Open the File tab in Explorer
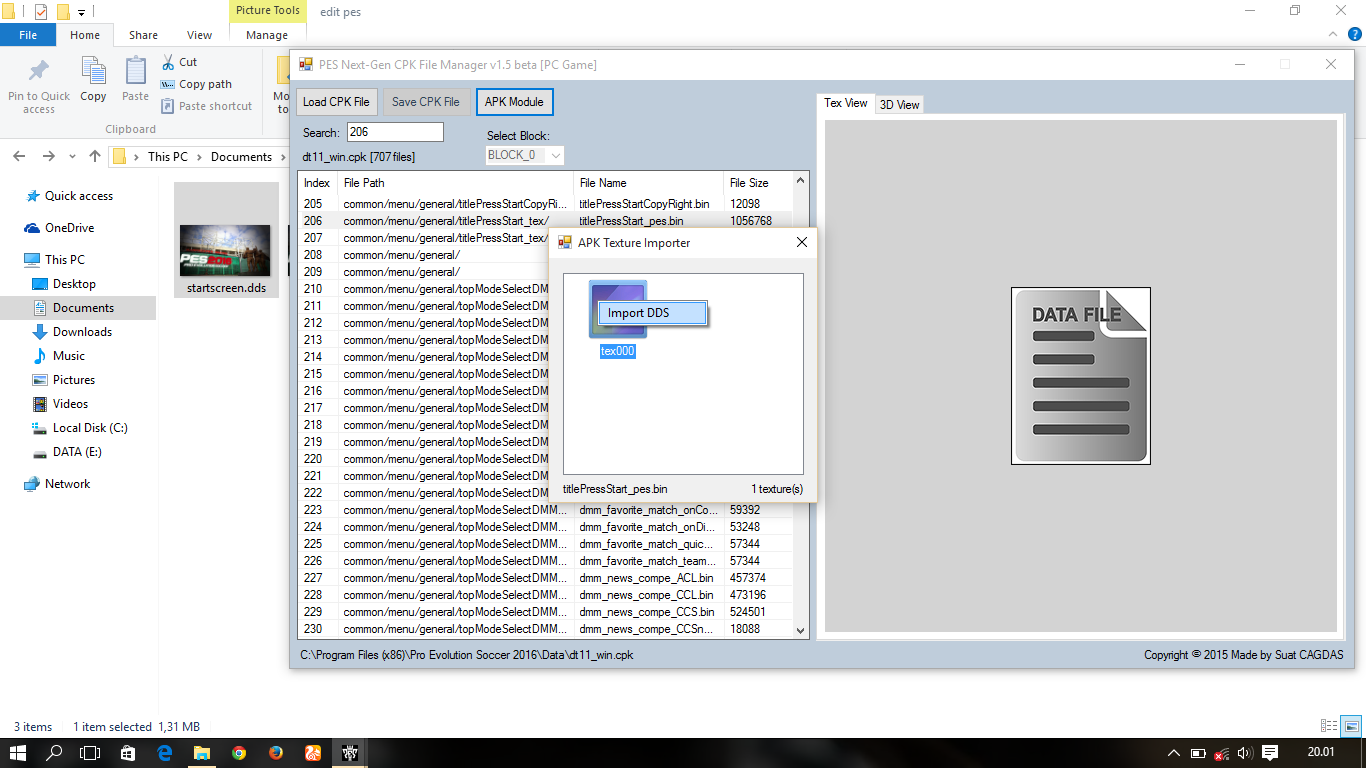1366x768 pixels. coord(28,35)
